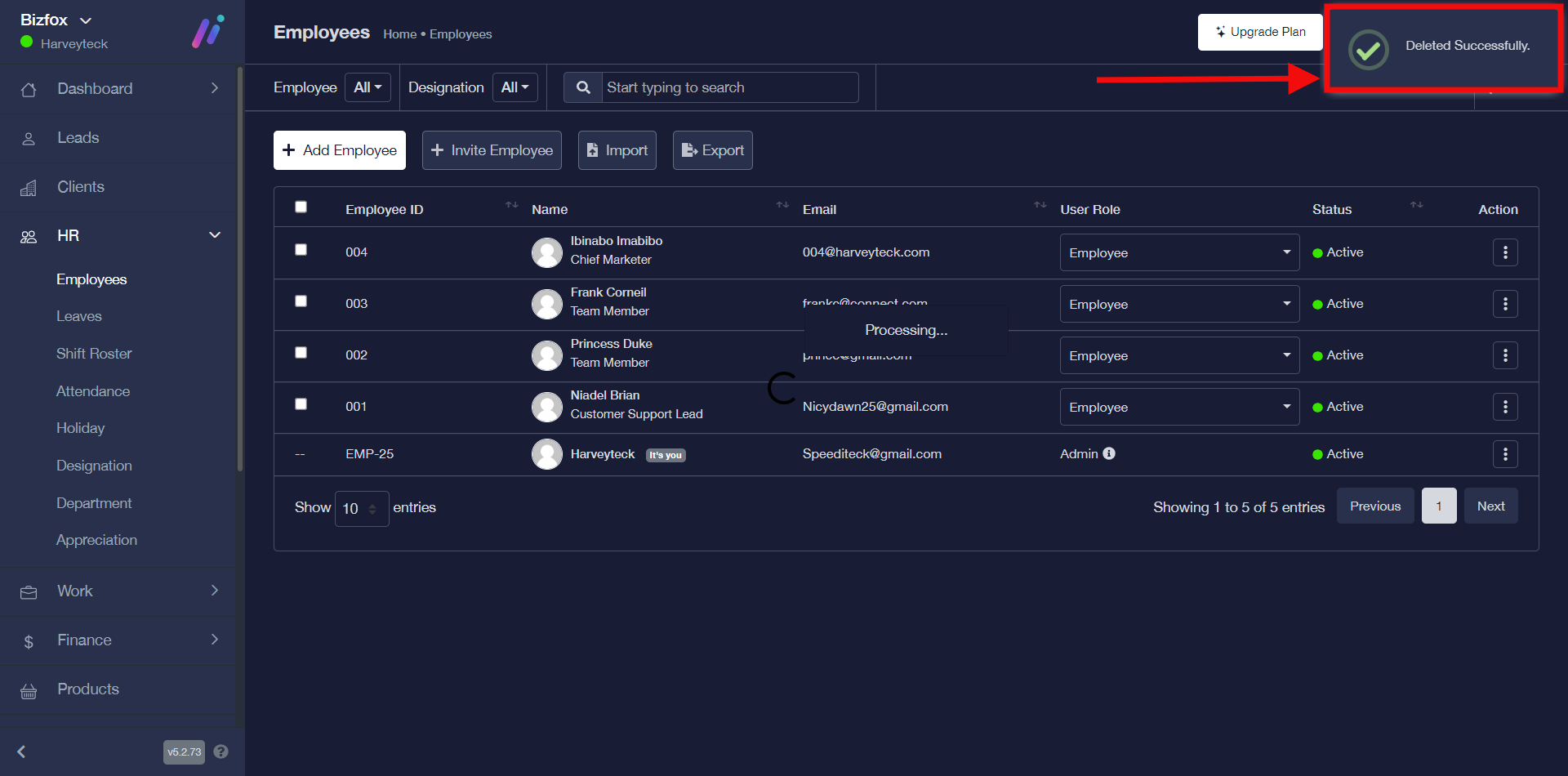Open user role dropdown for Princess Duke

[x=1178, y=355]
